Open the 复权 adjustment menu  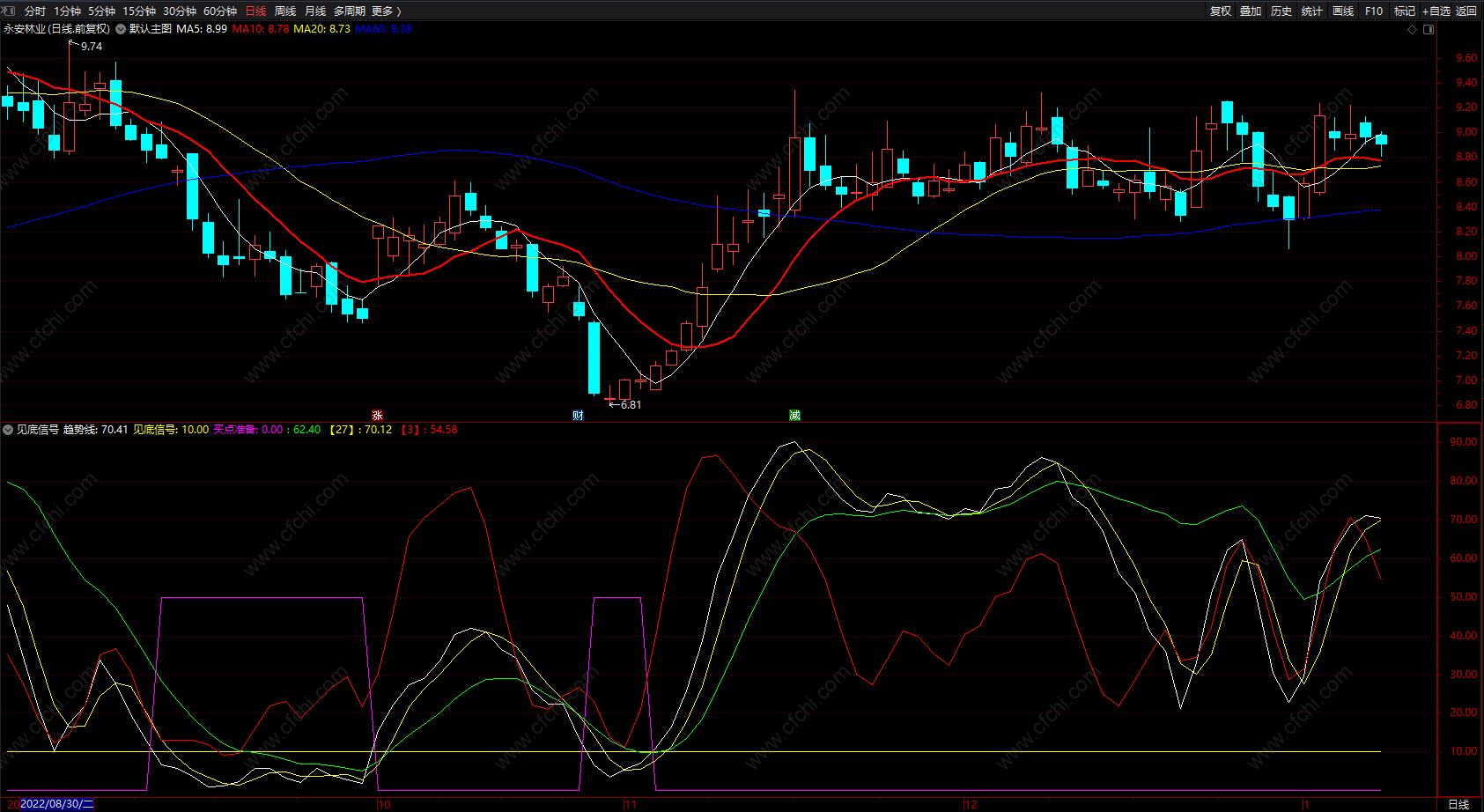tap(1221, 11)
